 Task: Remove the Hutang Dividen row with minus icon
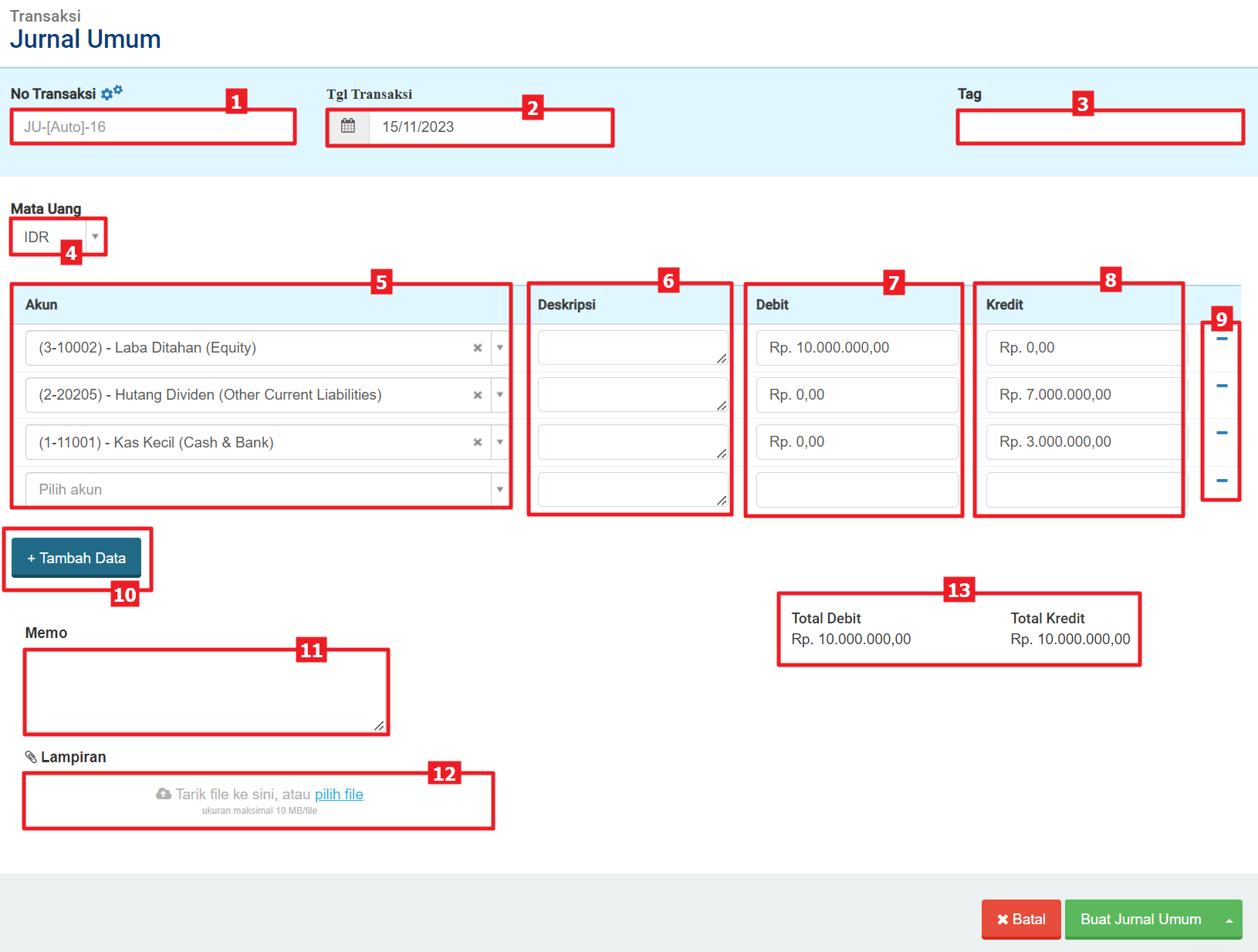1222,386
